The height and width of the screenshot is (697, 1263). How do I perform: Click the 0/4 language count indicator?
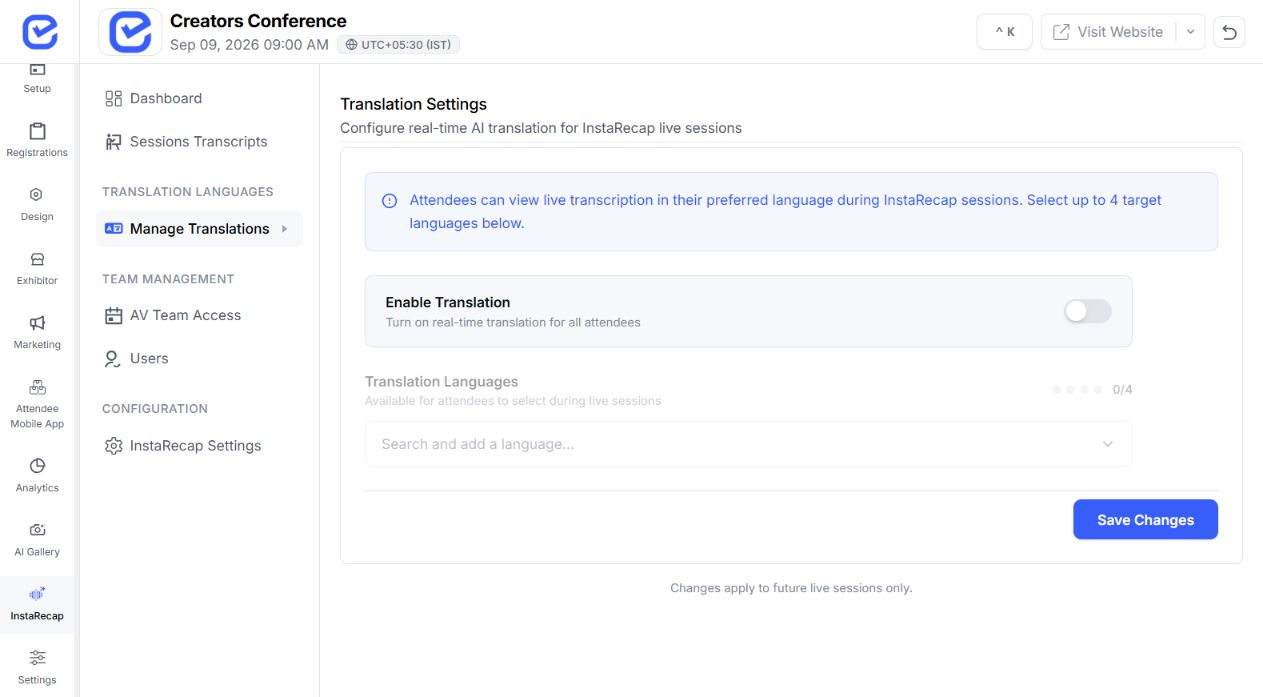pyautogui.click(x=1122, y=390)
